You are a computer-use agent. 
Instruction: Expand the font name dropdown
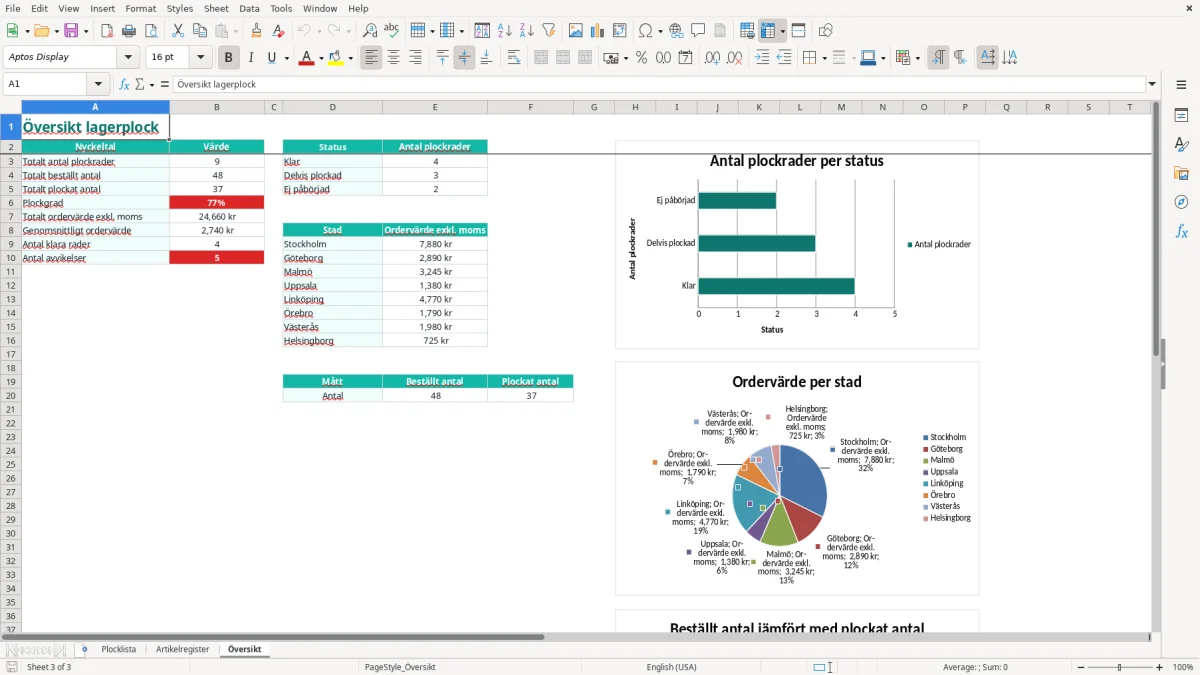point(128,58)
